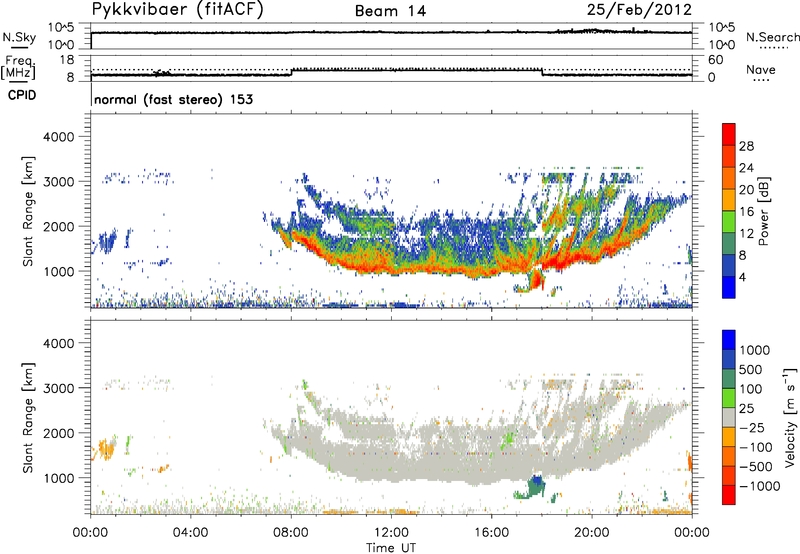Click the 'Beam 14' heading
Viewport: 800px width, 554px height.
[x=390, y=11]
